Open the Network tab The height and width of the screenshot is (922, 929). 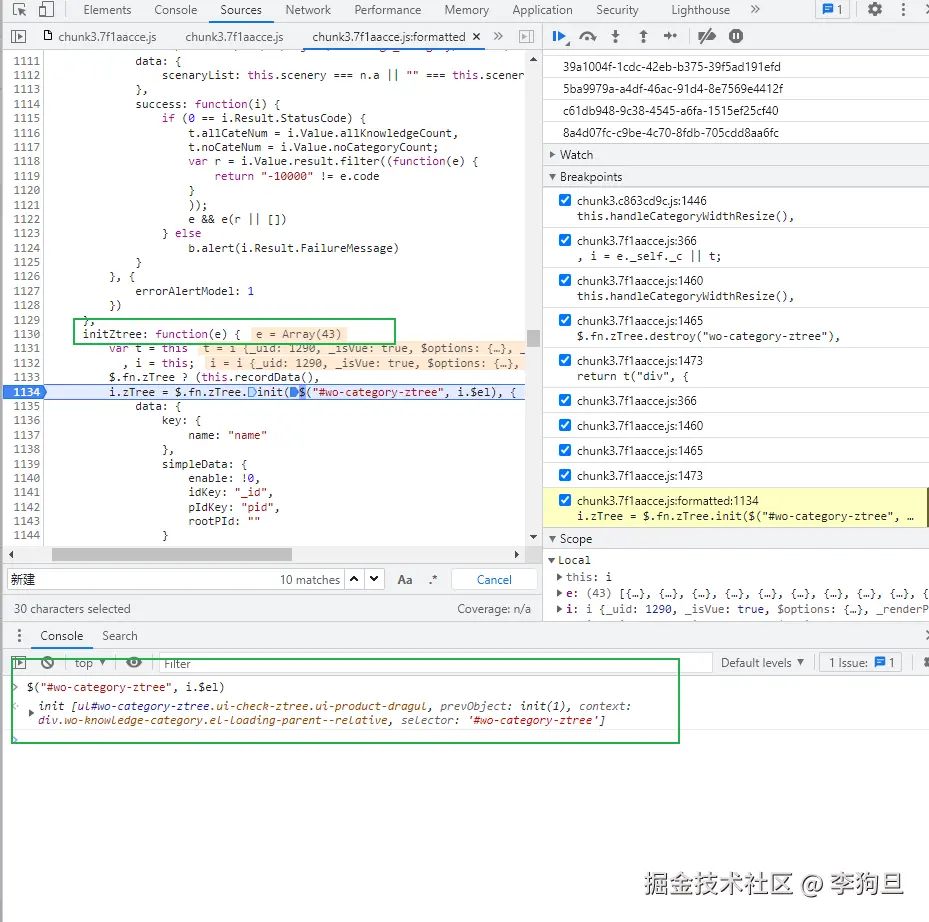[308, 10]
